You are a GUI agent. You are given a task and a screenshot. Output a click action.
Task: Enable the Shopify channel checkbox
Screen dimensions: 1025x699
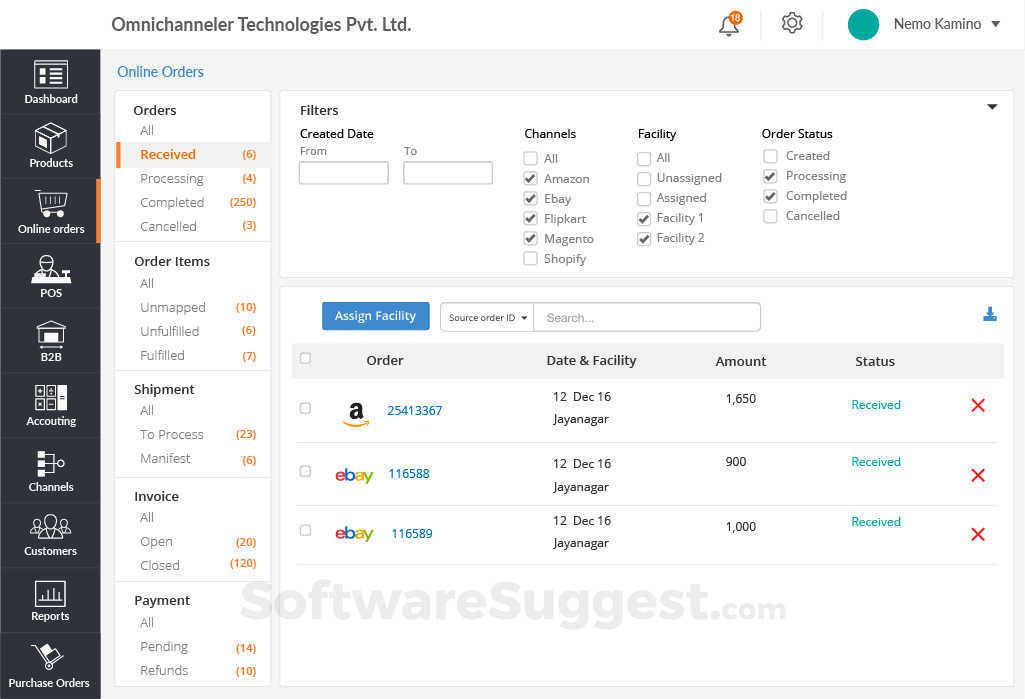coord(530,258)
